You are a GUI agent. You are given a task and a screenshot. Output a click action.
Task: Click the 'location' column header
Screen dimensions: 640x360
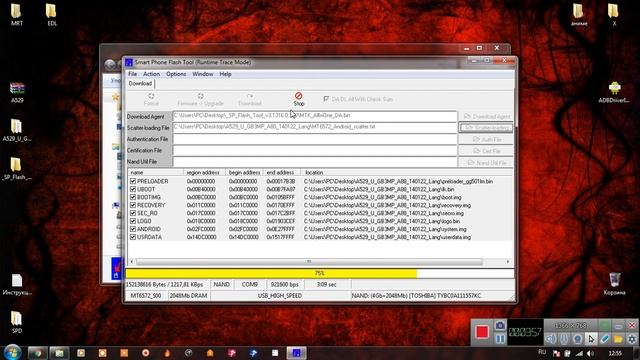[406, 173]
